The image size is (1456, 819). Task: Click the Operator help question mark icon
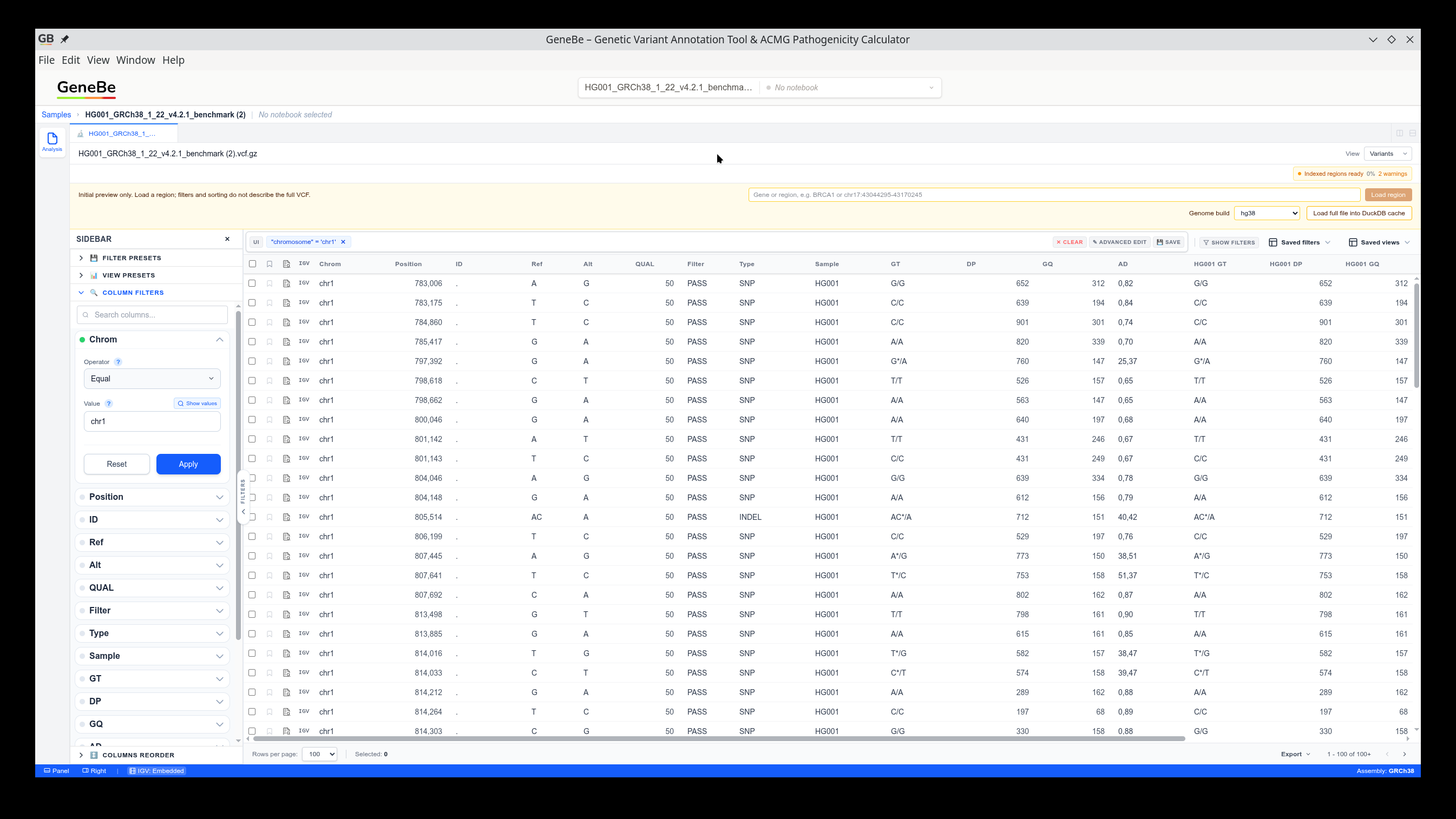pyautogui.click(x=117, y=362)
